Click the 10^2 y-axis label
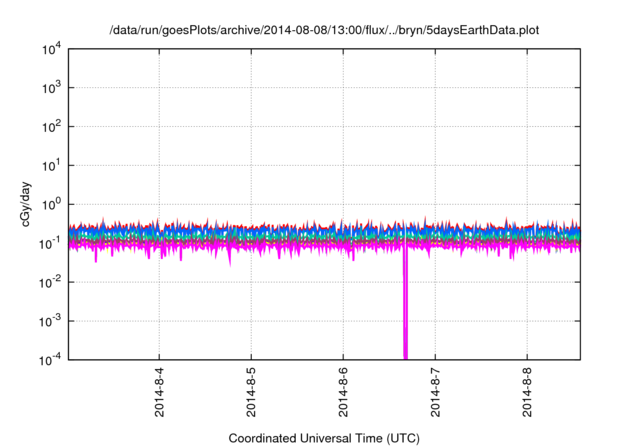The width and height of the screenshot is (640, 448). pos(51,127)
